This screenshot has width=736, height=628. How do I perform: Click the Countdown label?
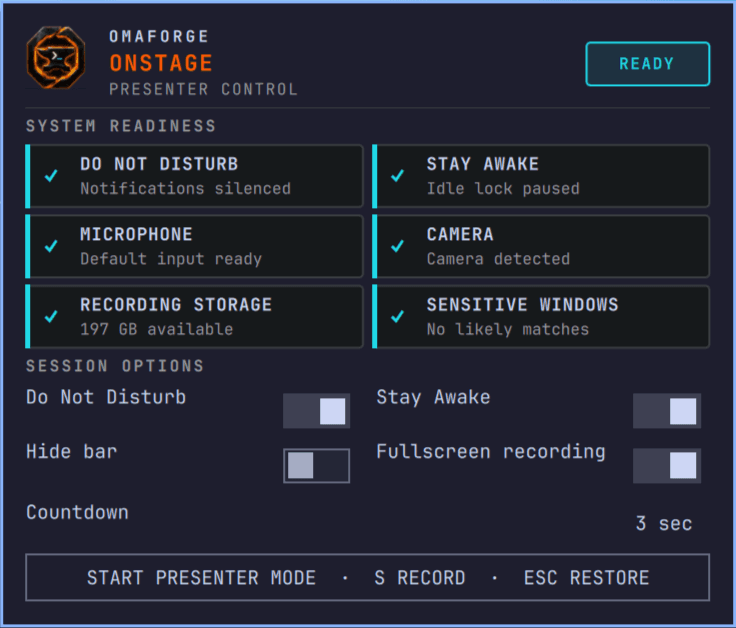(77, 512)
